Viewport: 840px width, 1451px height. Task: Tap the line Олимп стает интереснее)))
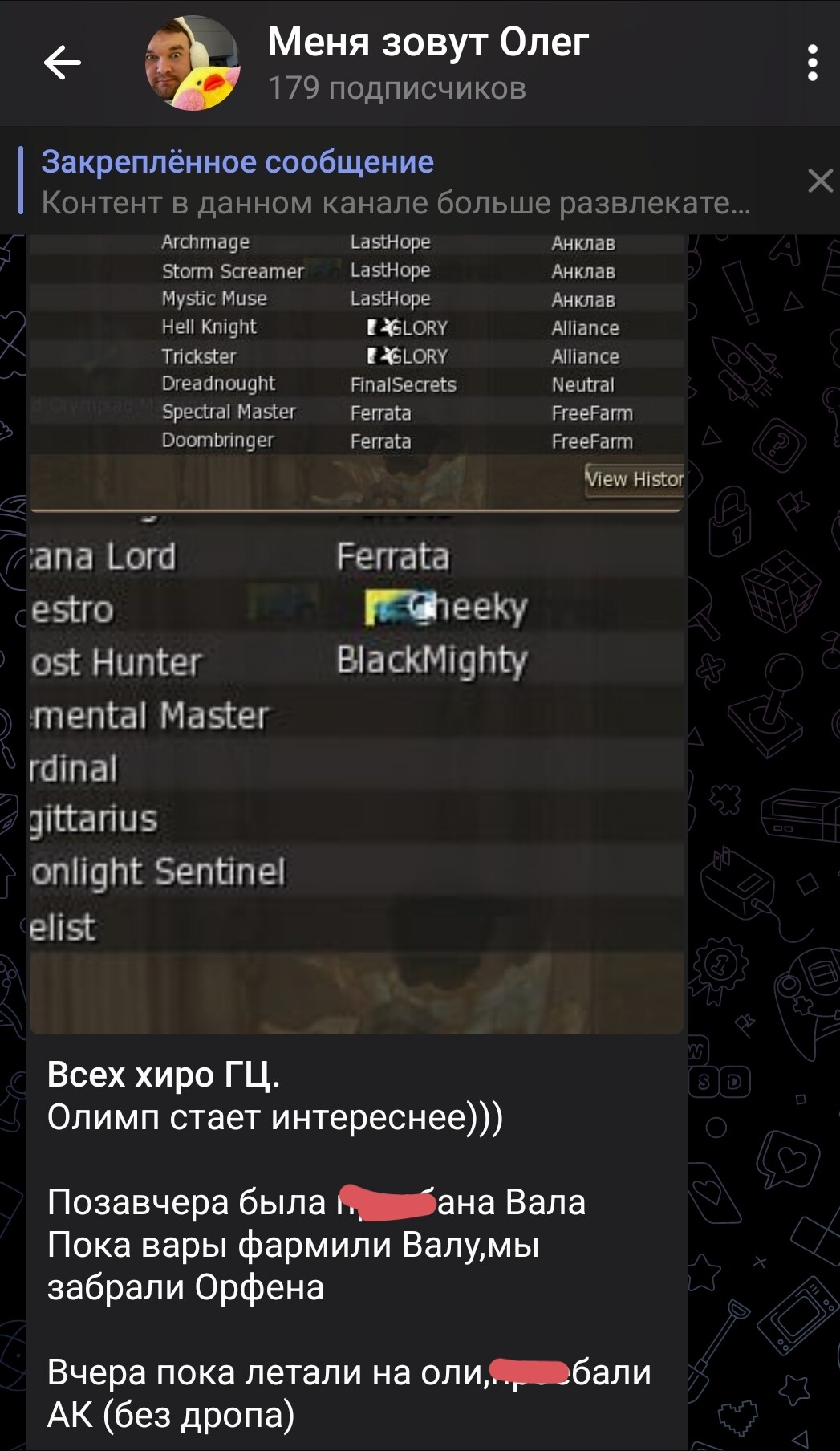[x=275, y=1116]
